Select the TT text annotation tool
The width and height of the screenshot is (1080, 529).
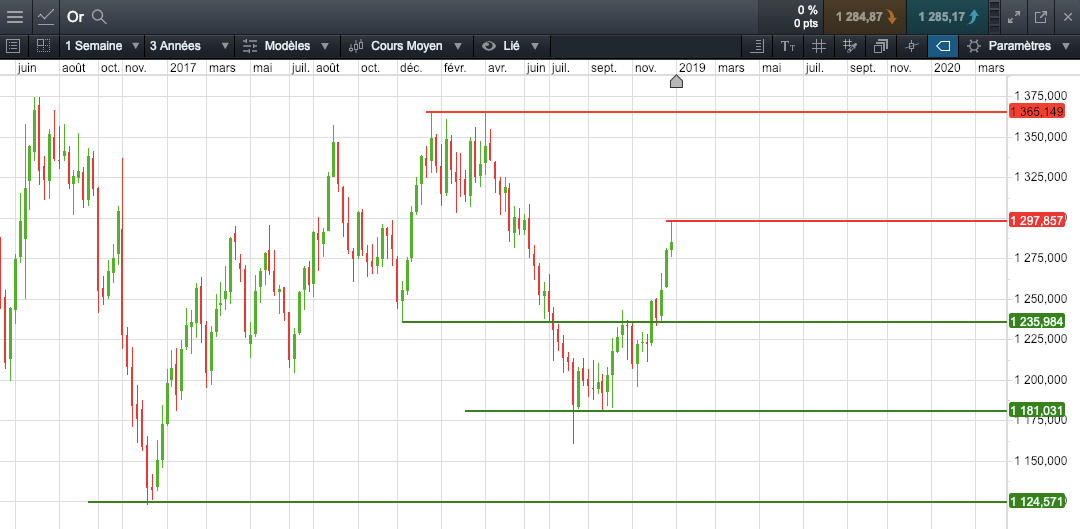(788, 46)
